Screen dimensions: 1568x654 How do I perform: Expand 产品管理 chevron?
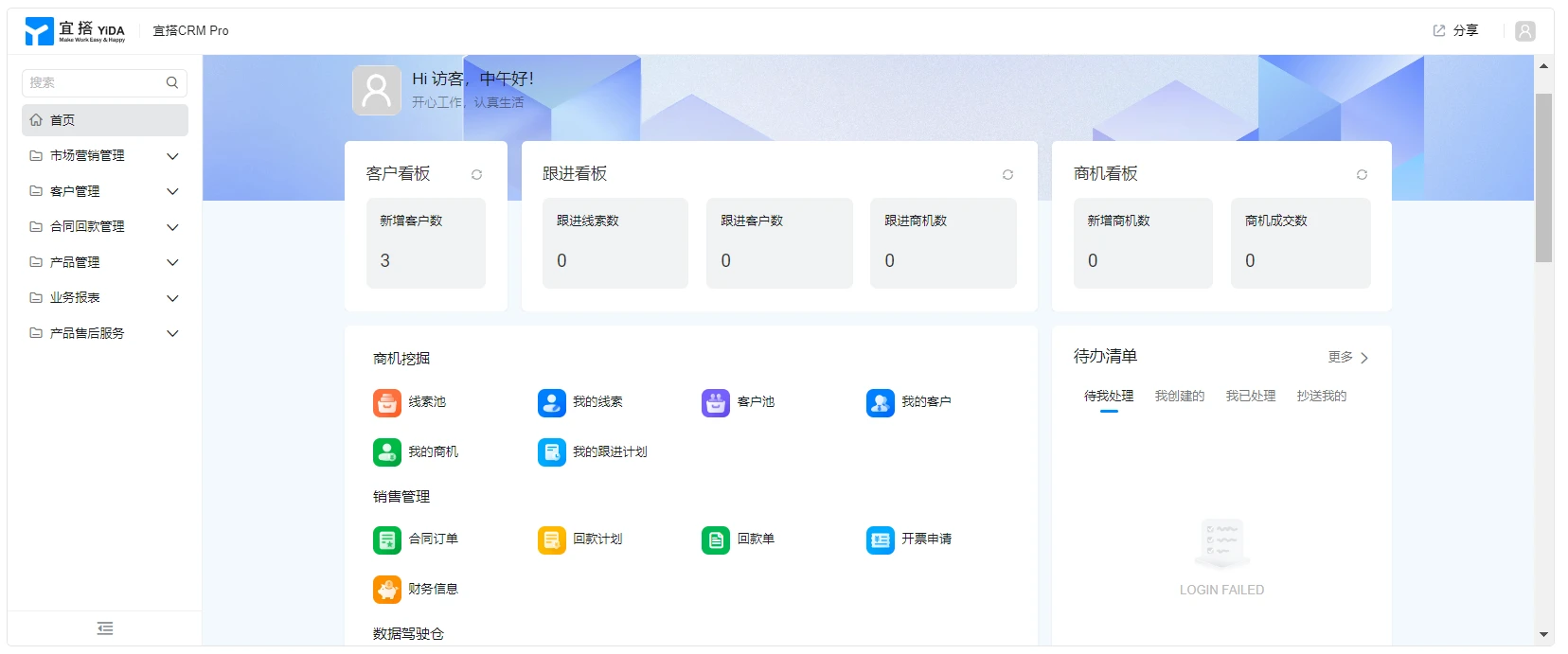click(x=172, y=263)
